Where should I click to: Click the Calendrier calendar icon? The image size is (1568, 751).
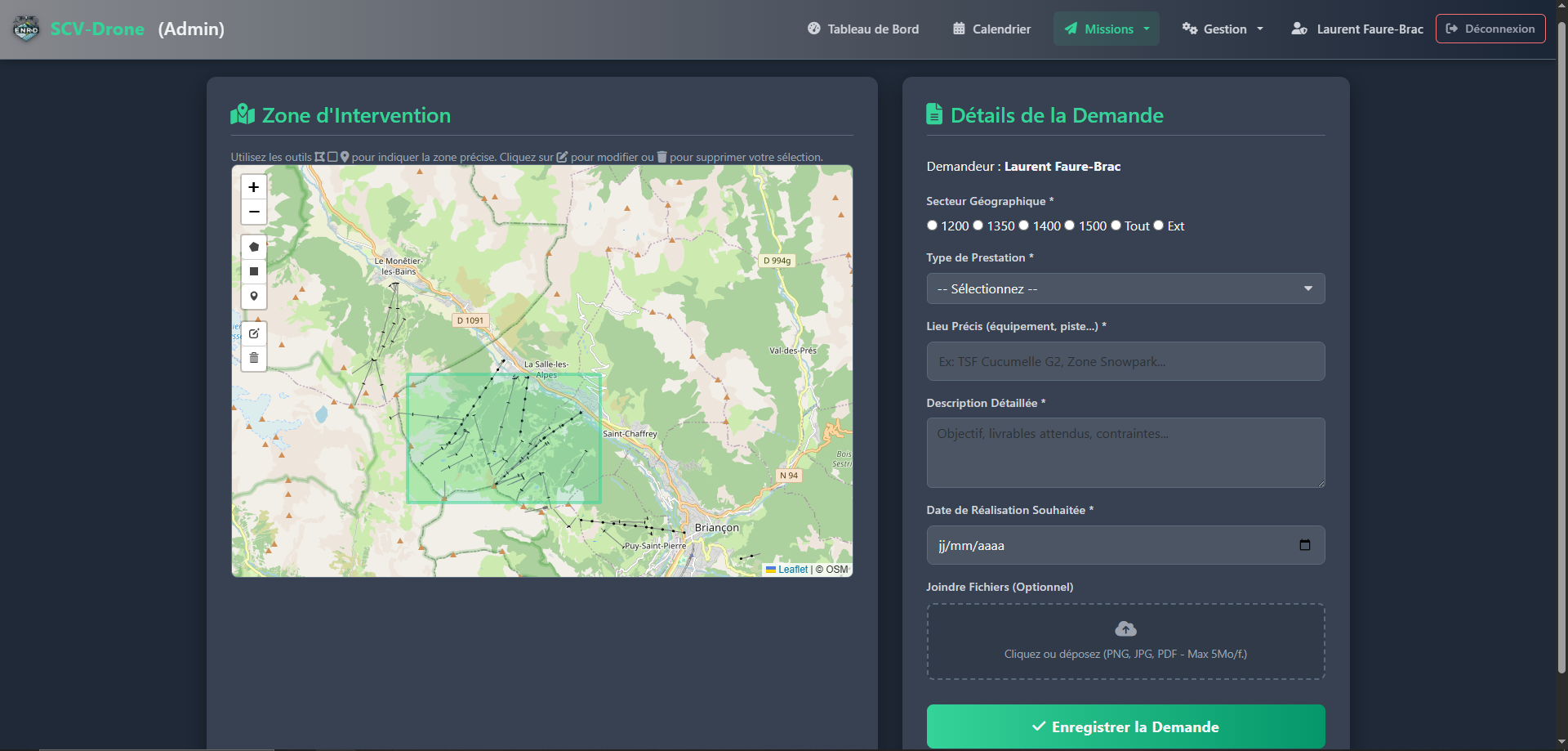[959, 29]
